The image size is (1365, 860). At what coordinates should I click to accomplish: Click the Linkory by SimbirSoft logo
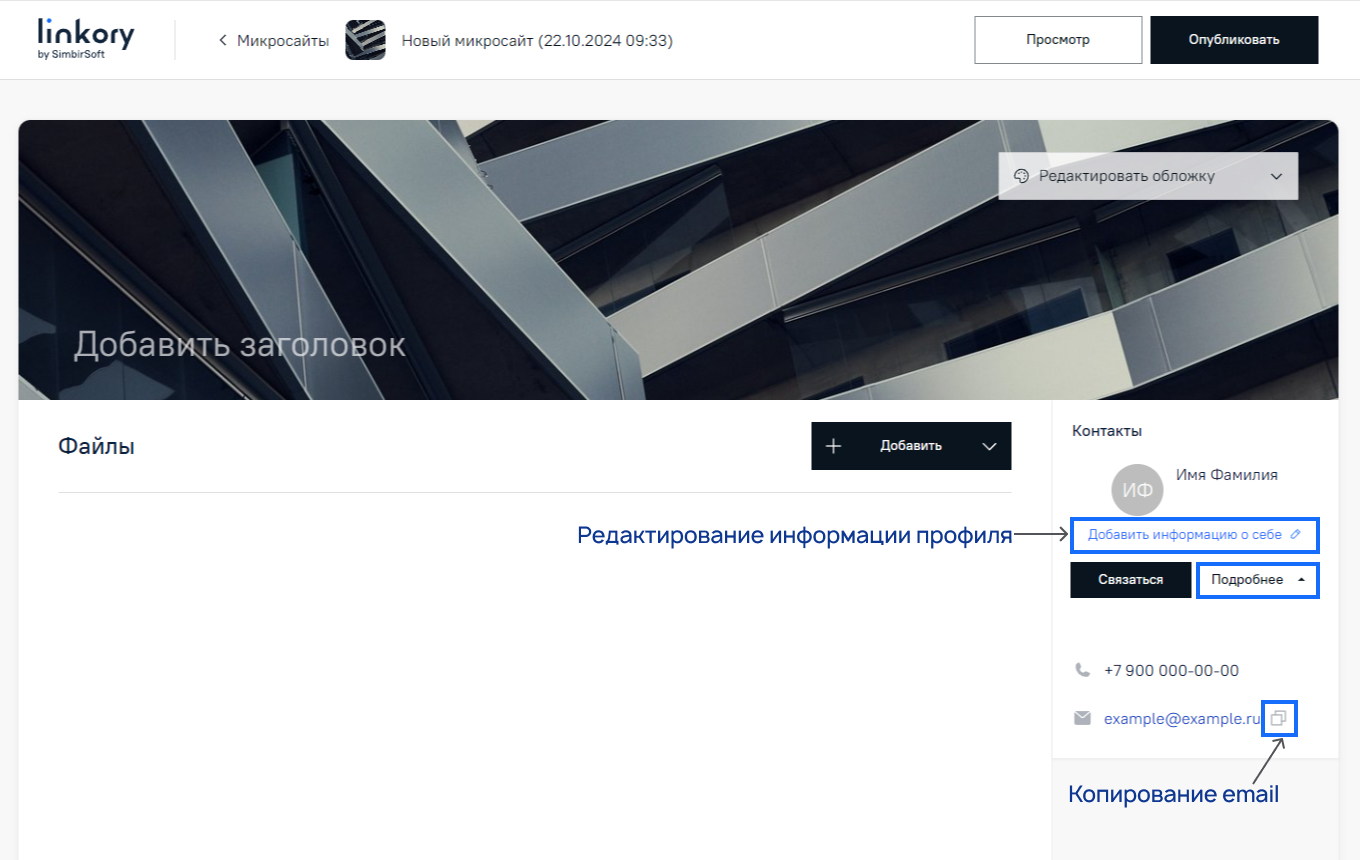coord(86,40)
